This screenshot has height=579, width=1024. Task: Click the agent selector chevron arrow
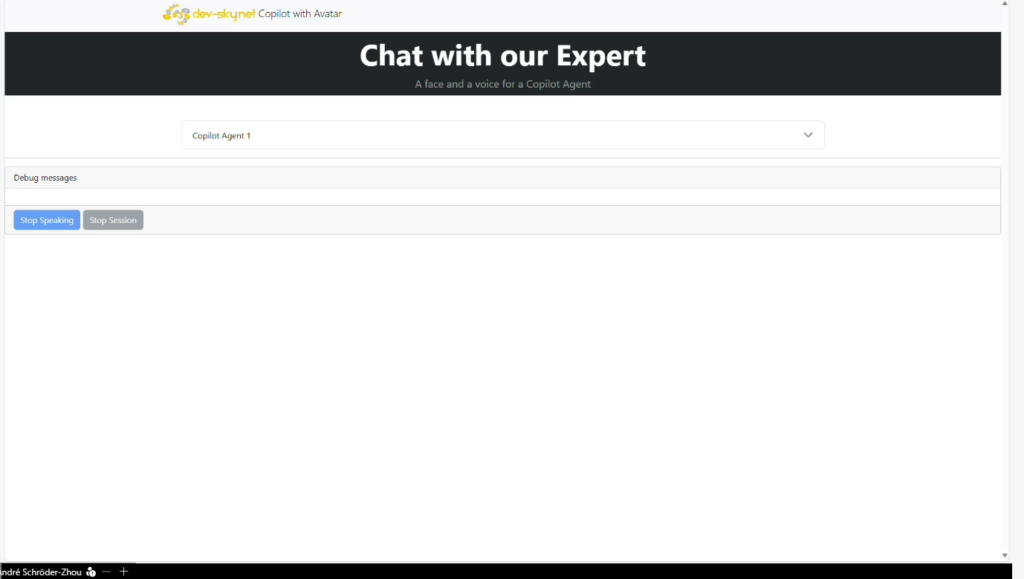[x=808, y=135]
